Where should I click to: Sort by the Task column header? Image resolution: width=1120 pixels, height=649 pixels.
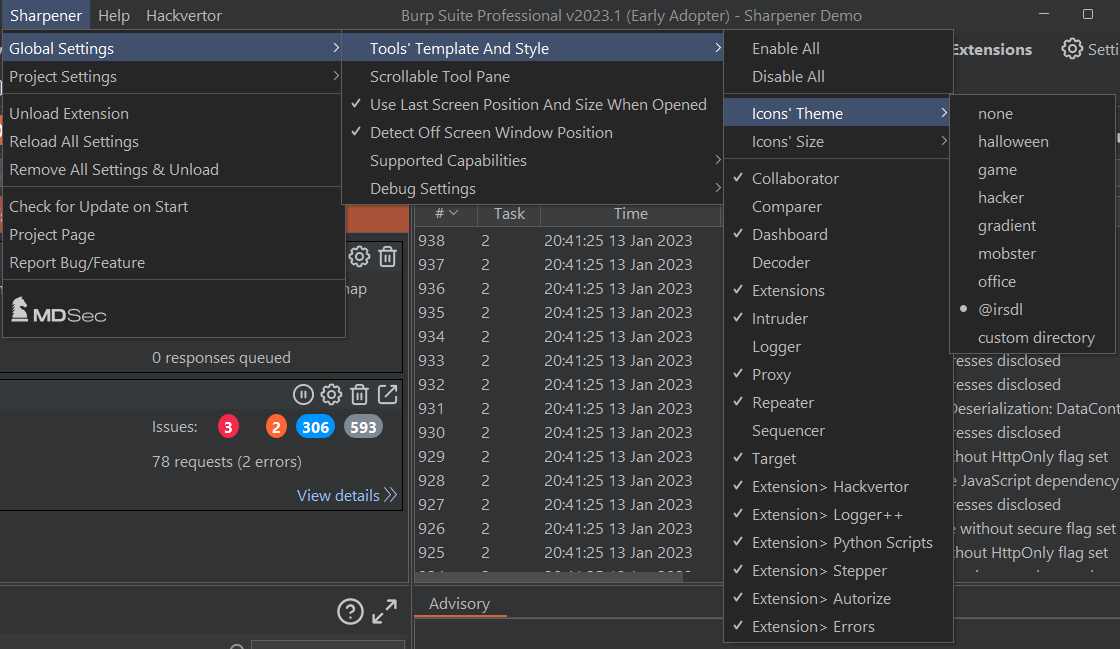coord(509,213)
